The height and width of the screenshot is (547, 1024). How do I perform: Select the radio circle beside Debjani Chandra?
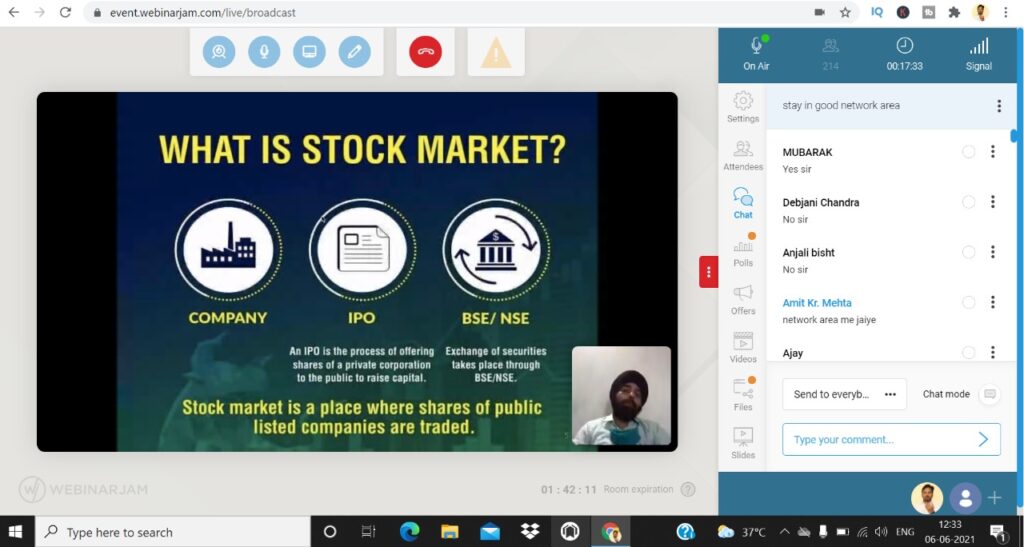(x=968, y=202)
